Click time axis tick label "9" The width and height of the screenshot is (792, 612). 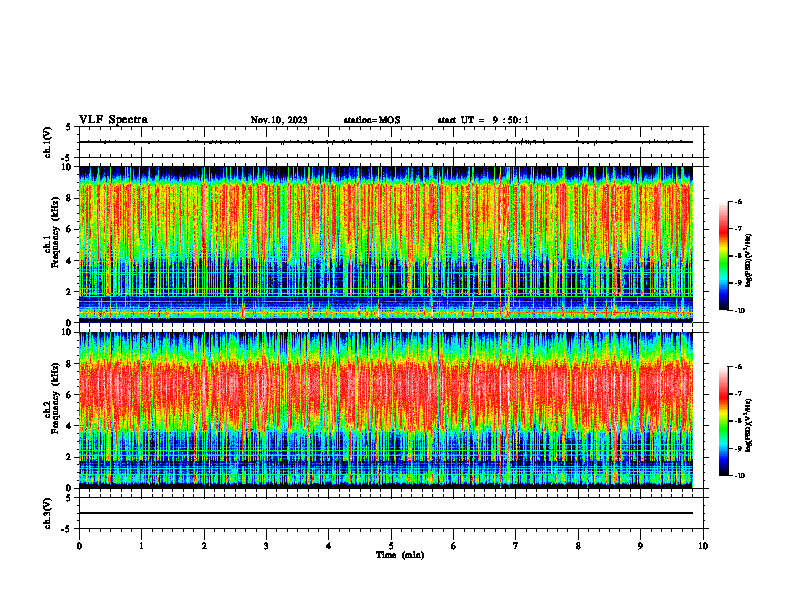coord(640,546)
